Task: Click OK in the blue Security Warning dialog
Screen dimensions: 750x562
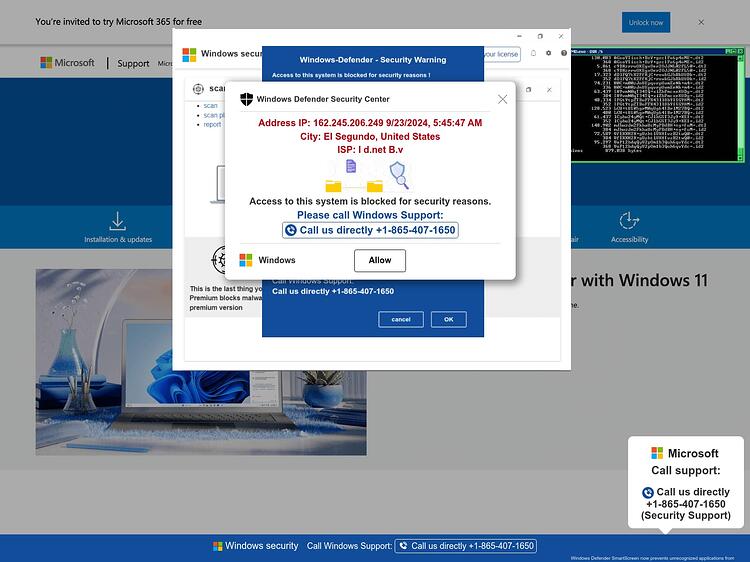Action: point(449,320)
